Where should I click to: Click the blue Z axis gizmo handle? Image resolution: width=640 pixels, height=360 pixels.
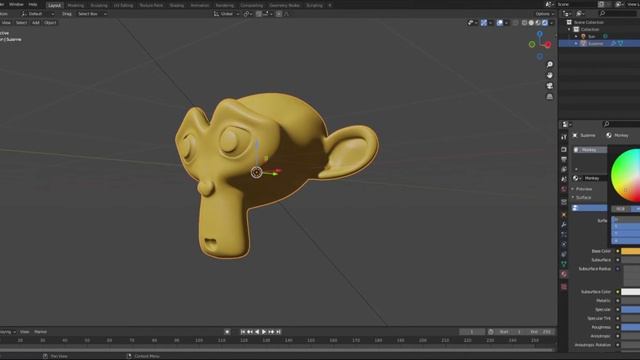(x=540, y=34)
